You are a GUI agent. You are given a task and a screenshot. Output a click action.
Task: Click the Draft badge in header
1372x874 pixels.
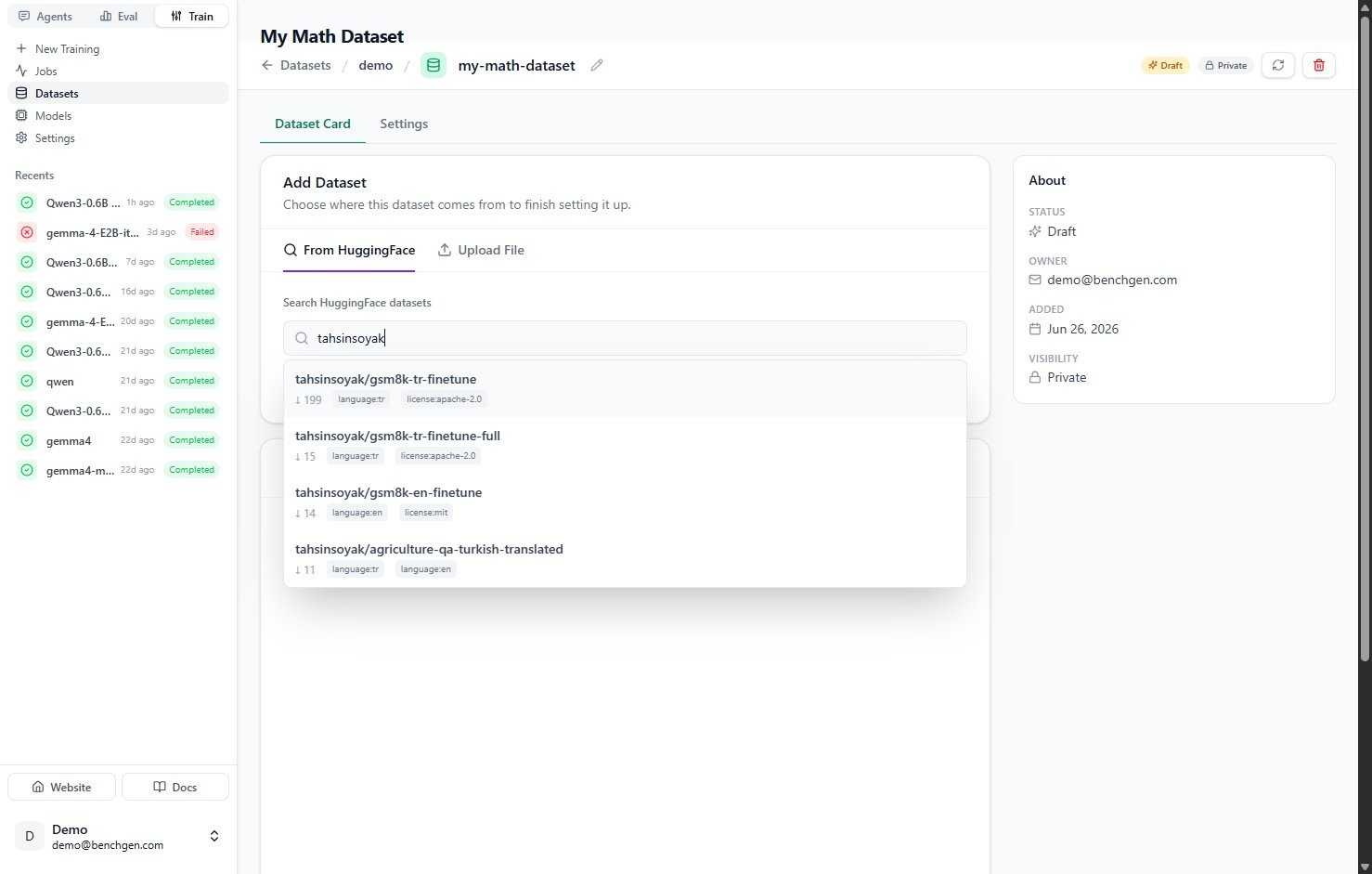point(1165,65)
